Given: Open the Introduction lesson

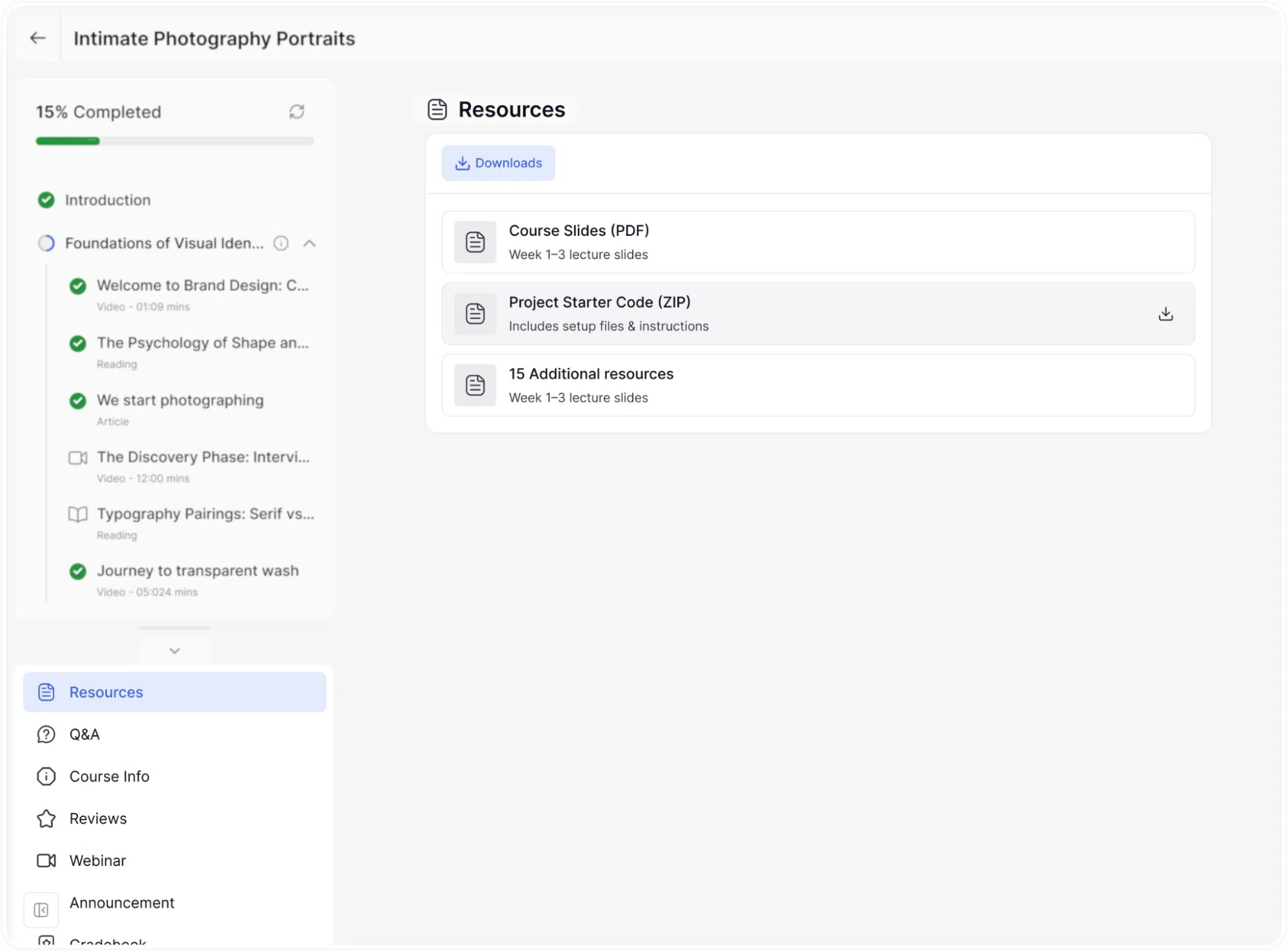Looking at the screenshot, I should (108, 200).
